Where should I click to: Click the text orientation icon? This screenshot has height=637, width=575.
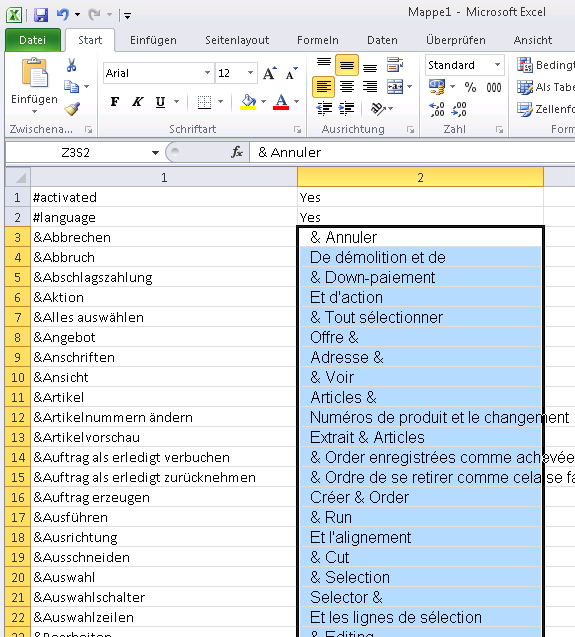click(378, 108)
